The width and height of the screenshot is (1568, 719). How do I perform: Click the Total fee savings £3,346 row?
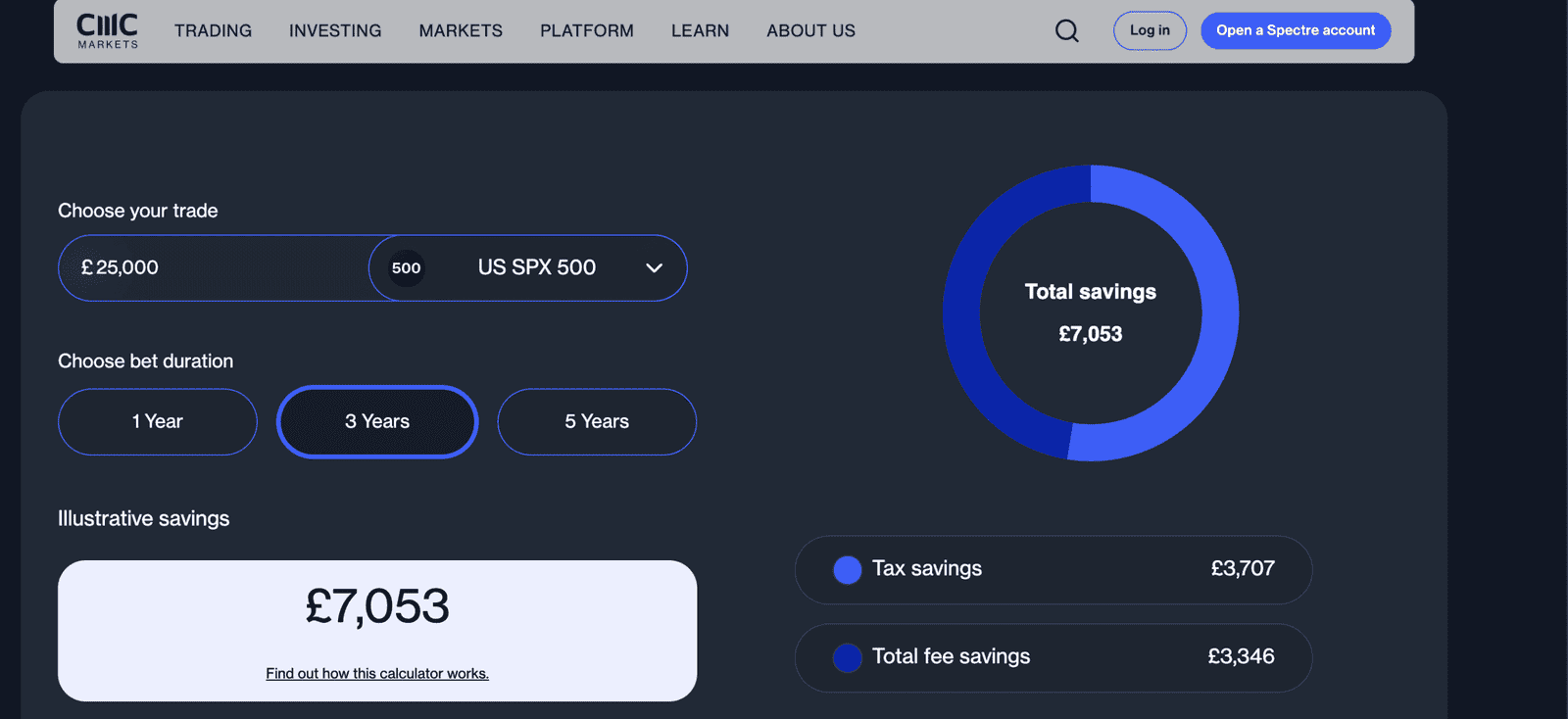(x=1053, y=657)
